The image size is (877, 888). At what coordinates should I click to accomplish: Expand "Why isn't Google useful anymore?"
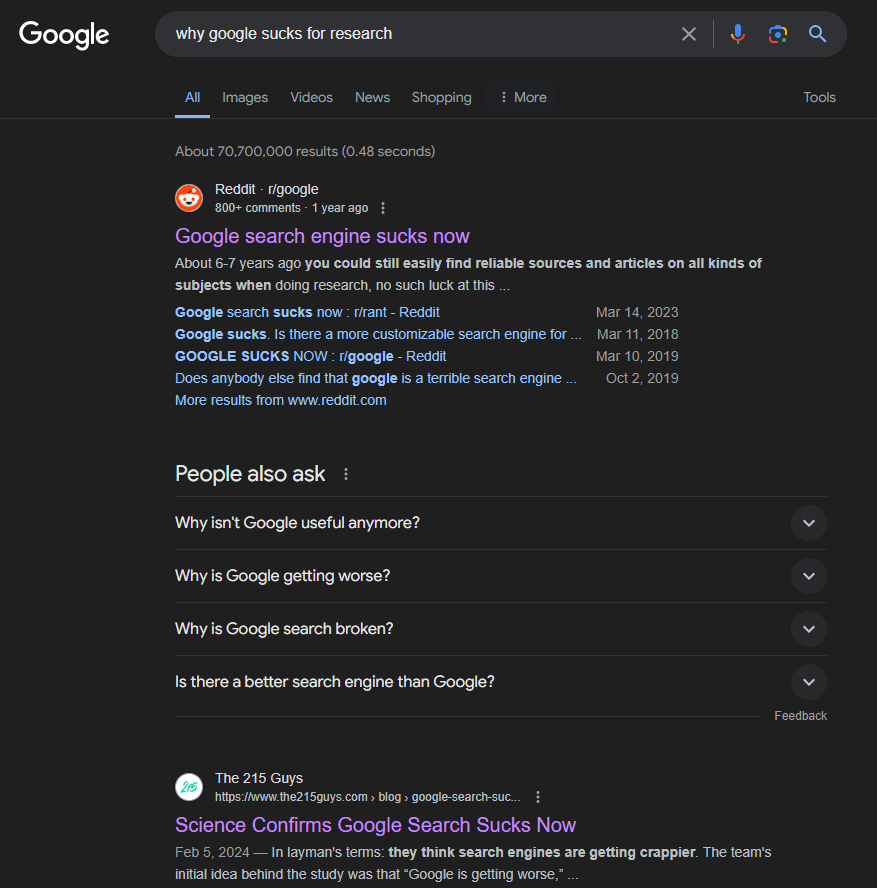point(808,523)
